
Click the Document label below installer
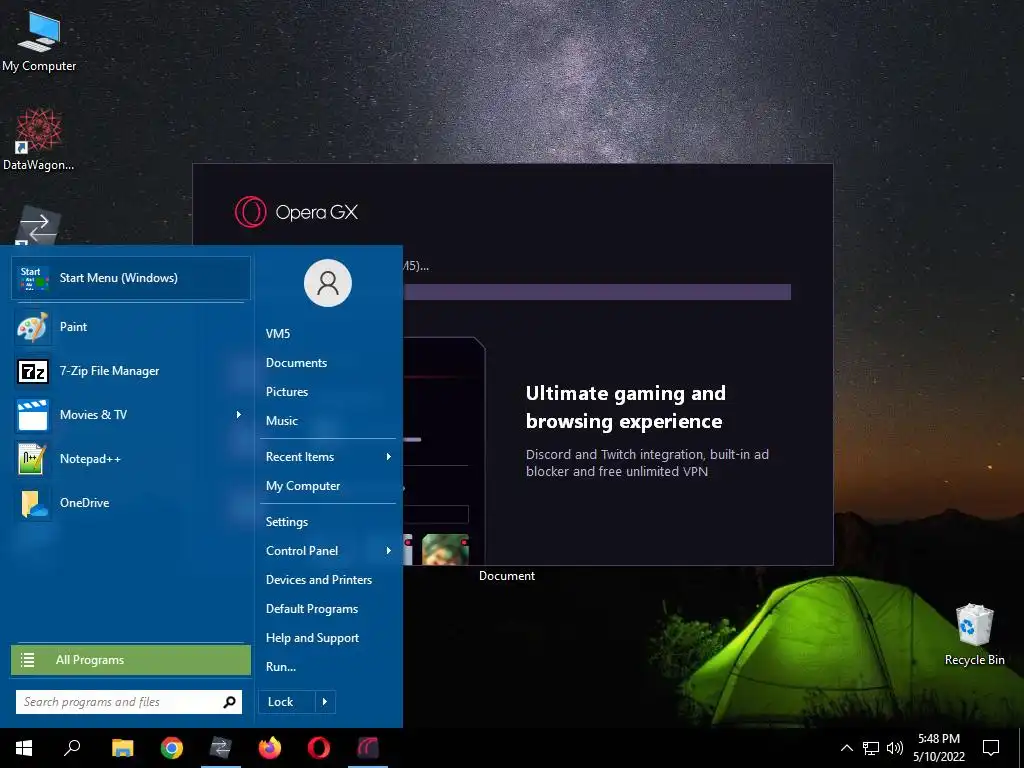pos(507,576)
